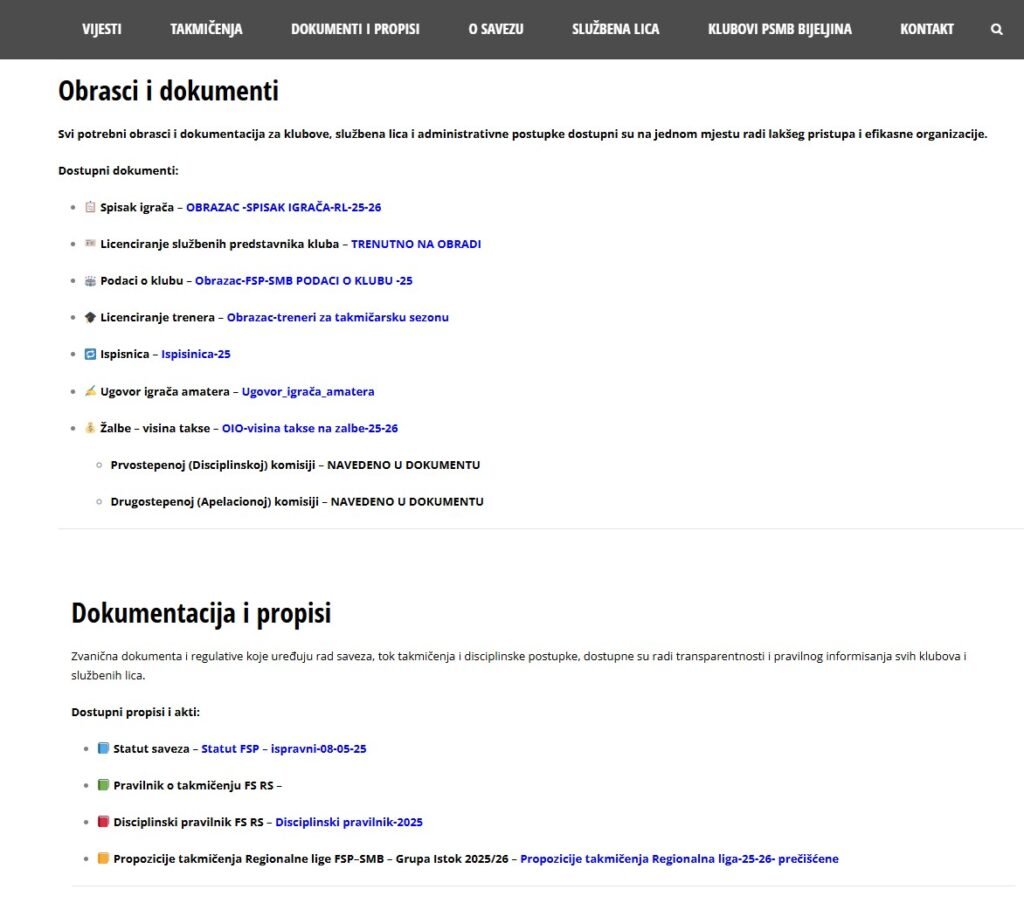Screen dimensions: 1024x903
Task: Open Ugovor_igrača_amatera document link
Action: (308, 391)
